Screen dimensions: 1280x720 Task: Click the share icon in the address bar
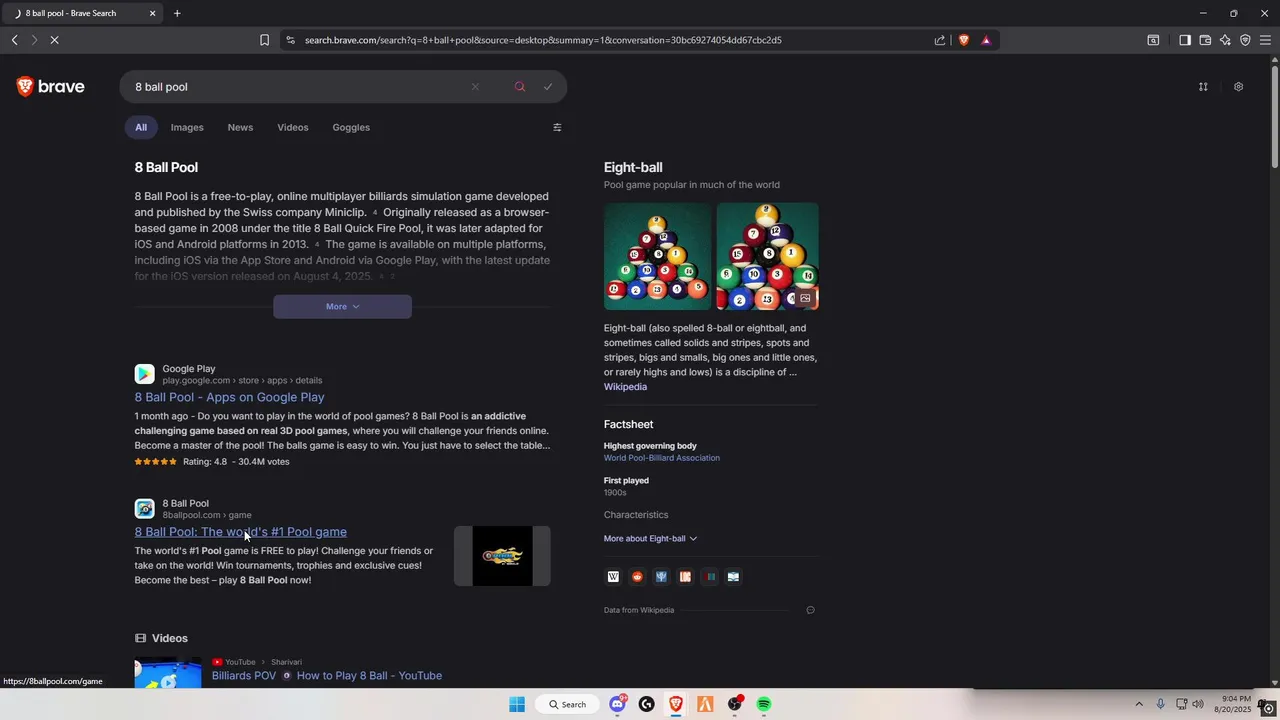pyautogui.click(x=940, y=40)
